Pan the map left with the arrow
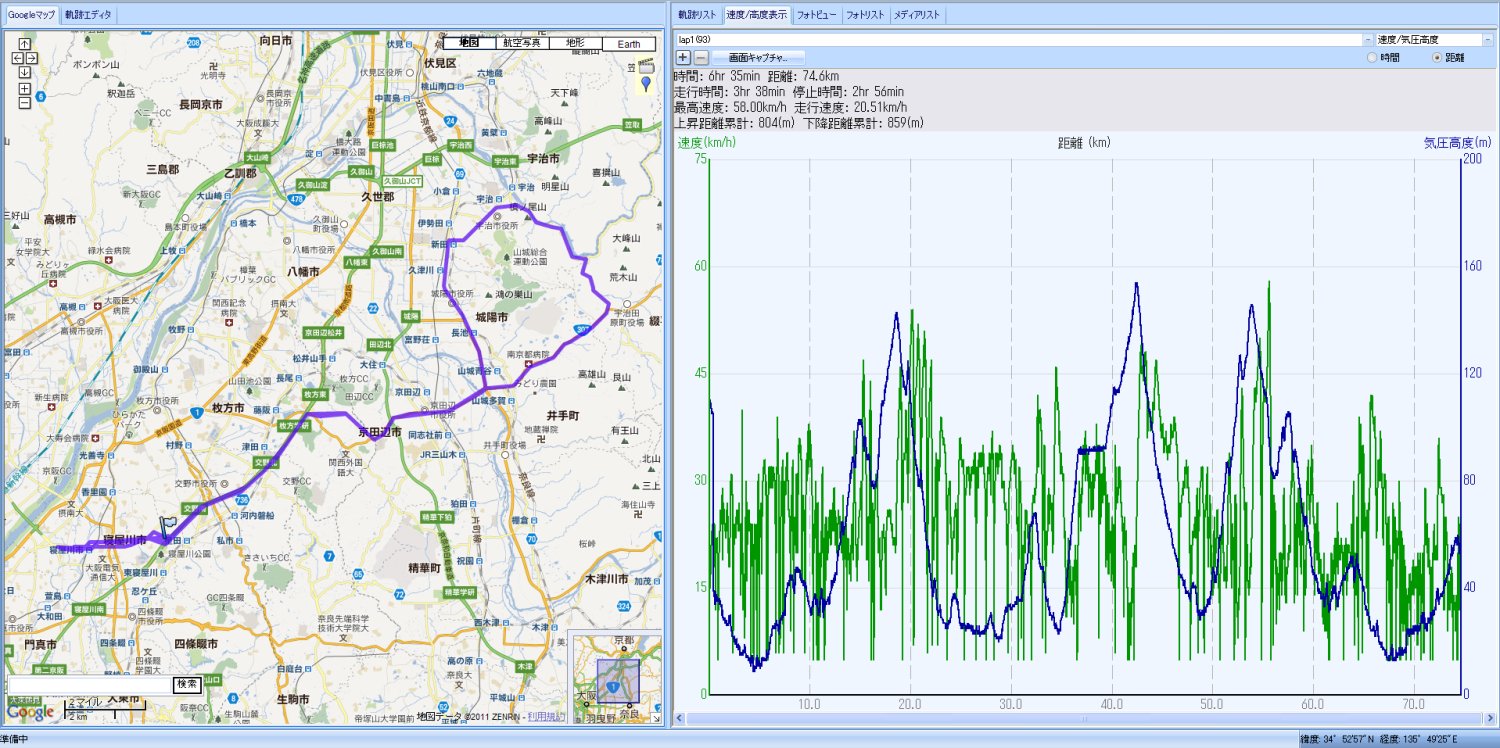This screenshot has width=1500, height=748. pyautogui.click(x=18, y=58)
